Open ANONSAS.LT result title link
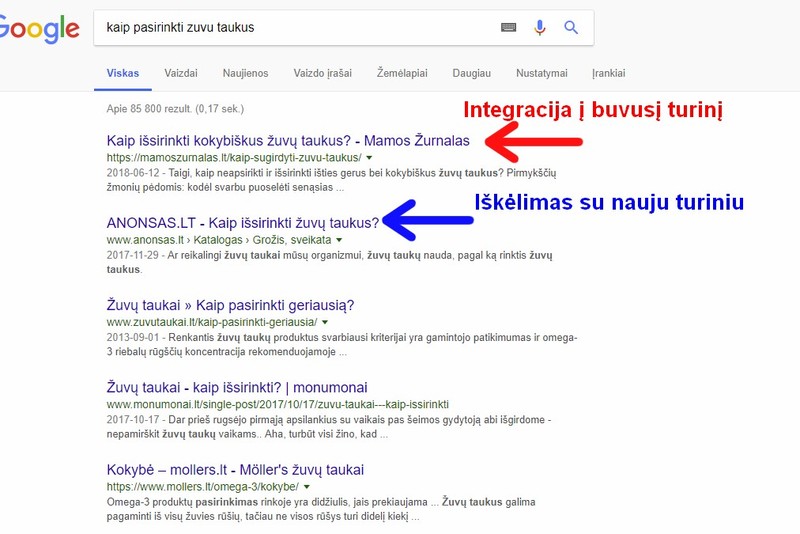The width and height of the screenshot is (800, 534). (243, 223)
